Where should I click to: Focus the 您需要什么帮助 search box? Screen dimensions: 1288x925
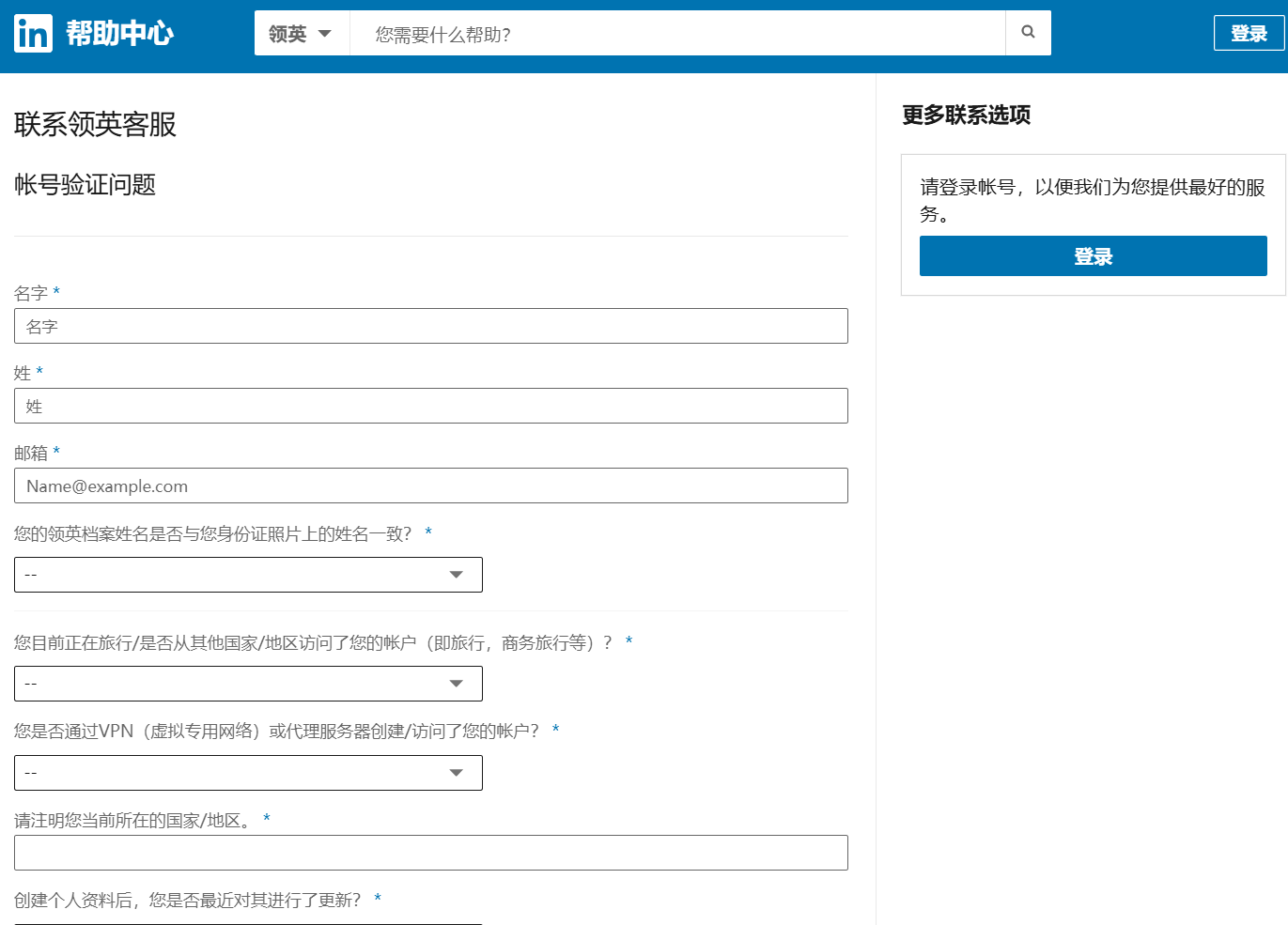[677, 33]
